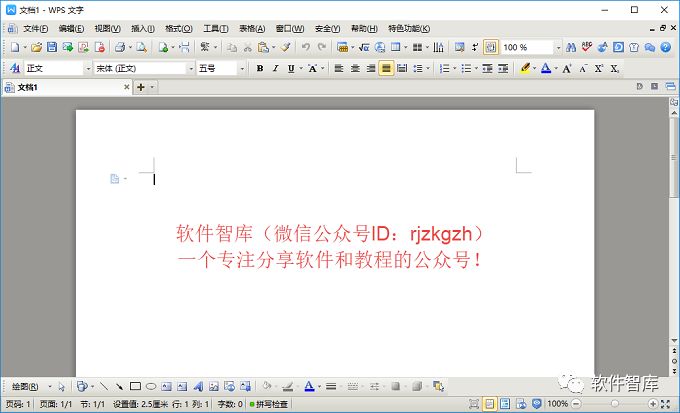Toggle Align Right

point(371,69)
